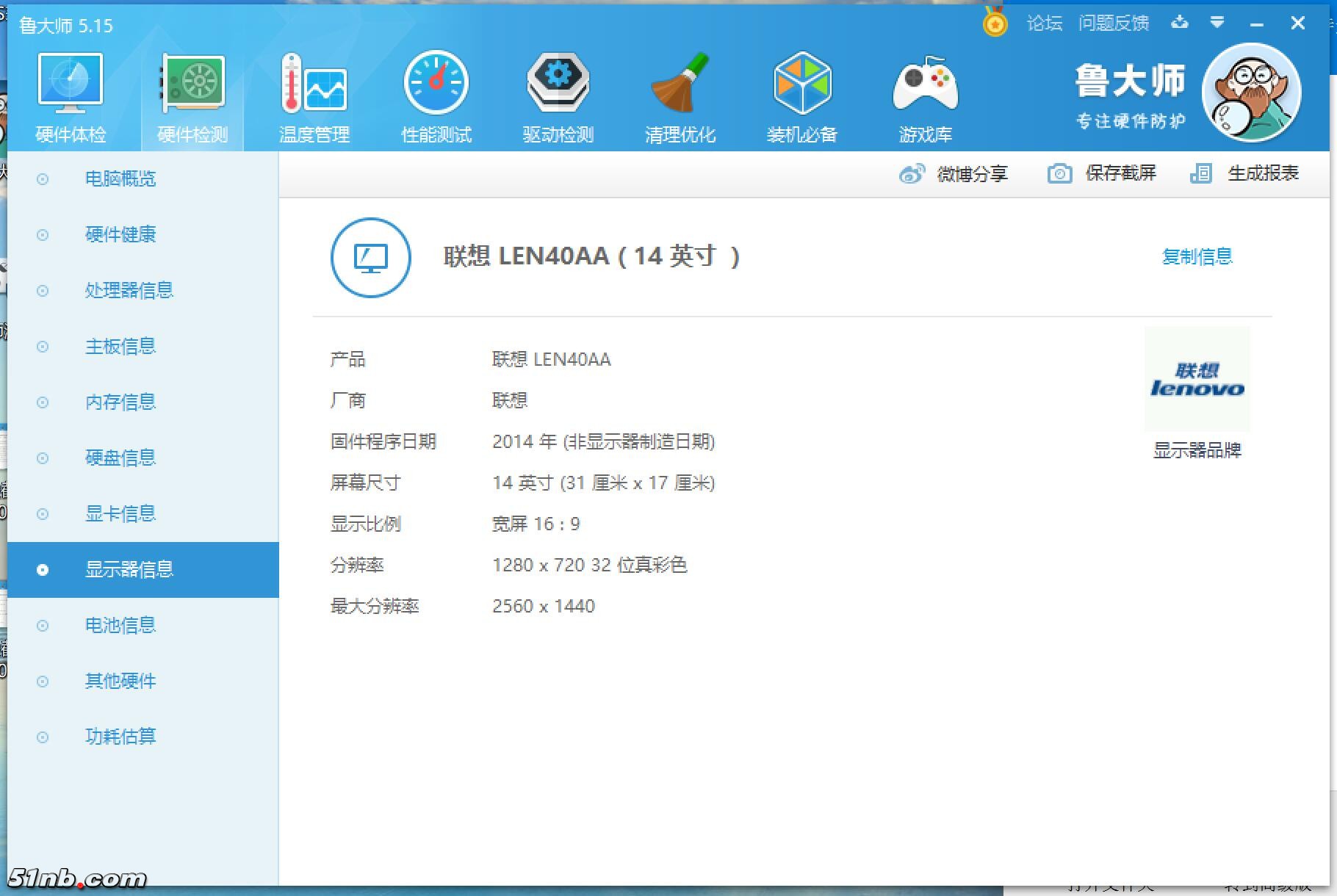Open the 论坛 forum menu item
1337x896 pixels.
[x=1042, y=23]
